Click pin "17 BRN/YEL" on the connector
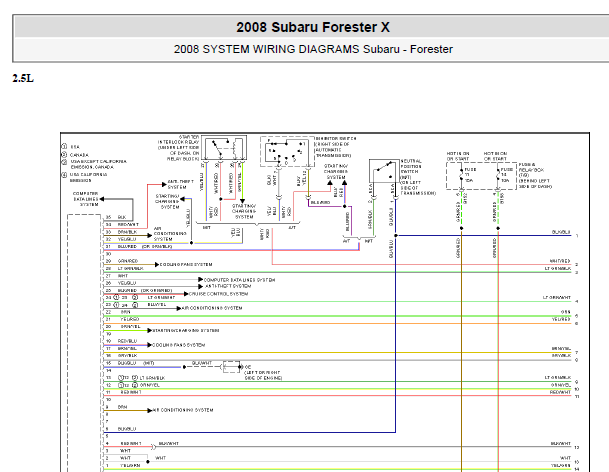This screenshot has width=609, height=472. 122,348
